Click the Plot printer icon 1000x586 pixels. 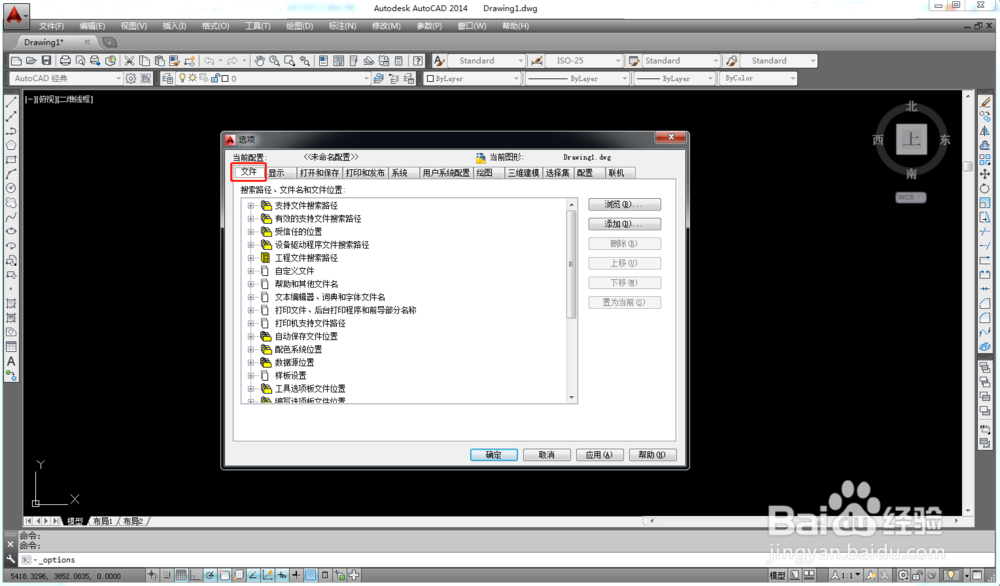(x=64, y=61)
